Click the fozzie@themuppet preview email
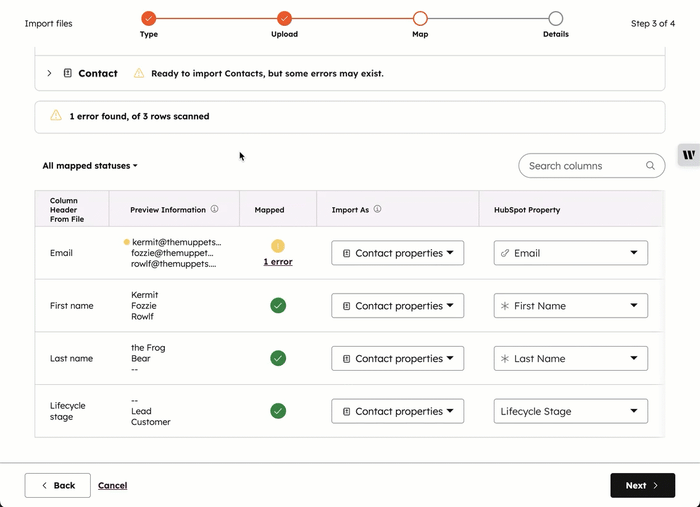The width and height of the screenshot is (700, 507). point(172,253)
